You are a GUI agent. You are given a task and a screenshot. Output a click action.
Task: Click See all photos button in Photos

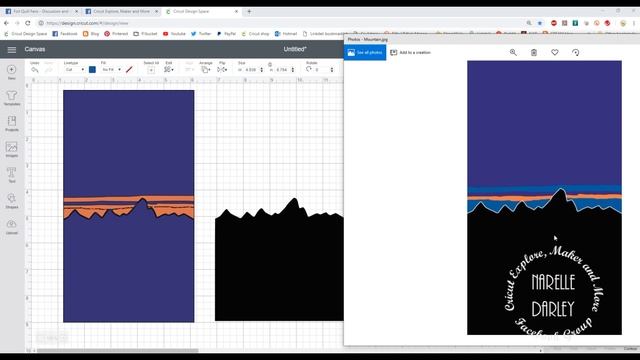tap(365, 53)
